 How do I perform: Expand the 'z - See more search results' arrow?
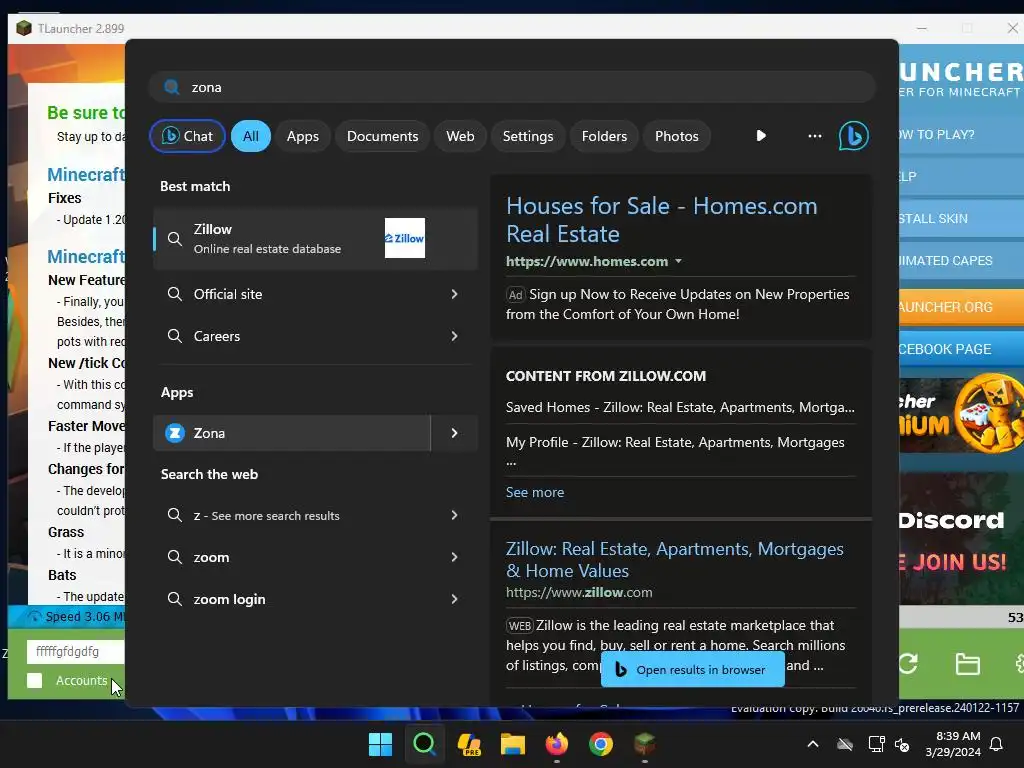pyautogui.click(x=455, y=515)
